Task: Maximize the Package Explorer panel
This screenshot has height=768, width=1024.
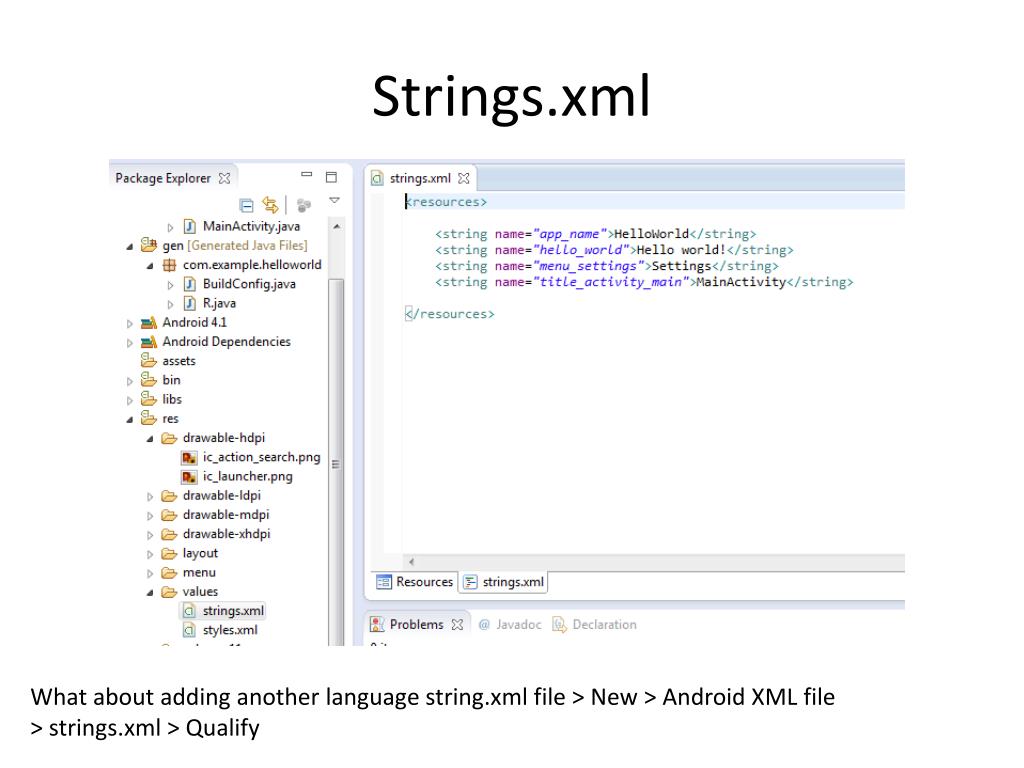Action: tap(331, 177)
